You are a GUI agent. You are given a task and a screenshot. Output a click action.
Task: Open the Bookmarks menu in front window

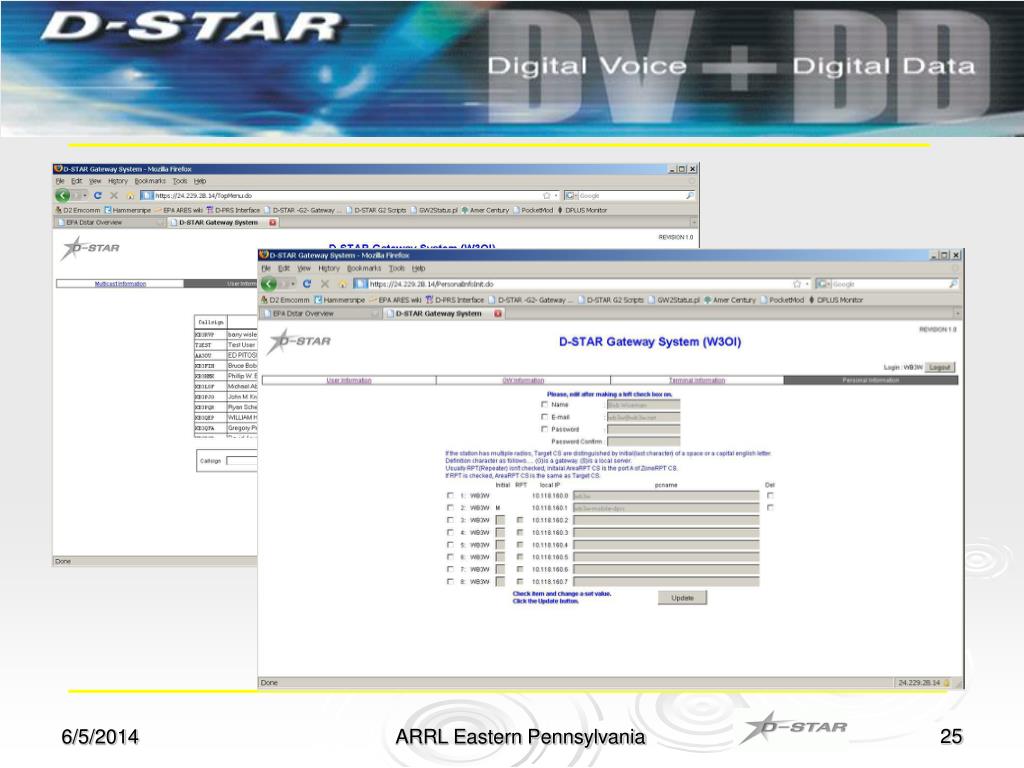[x=364, y=268]
